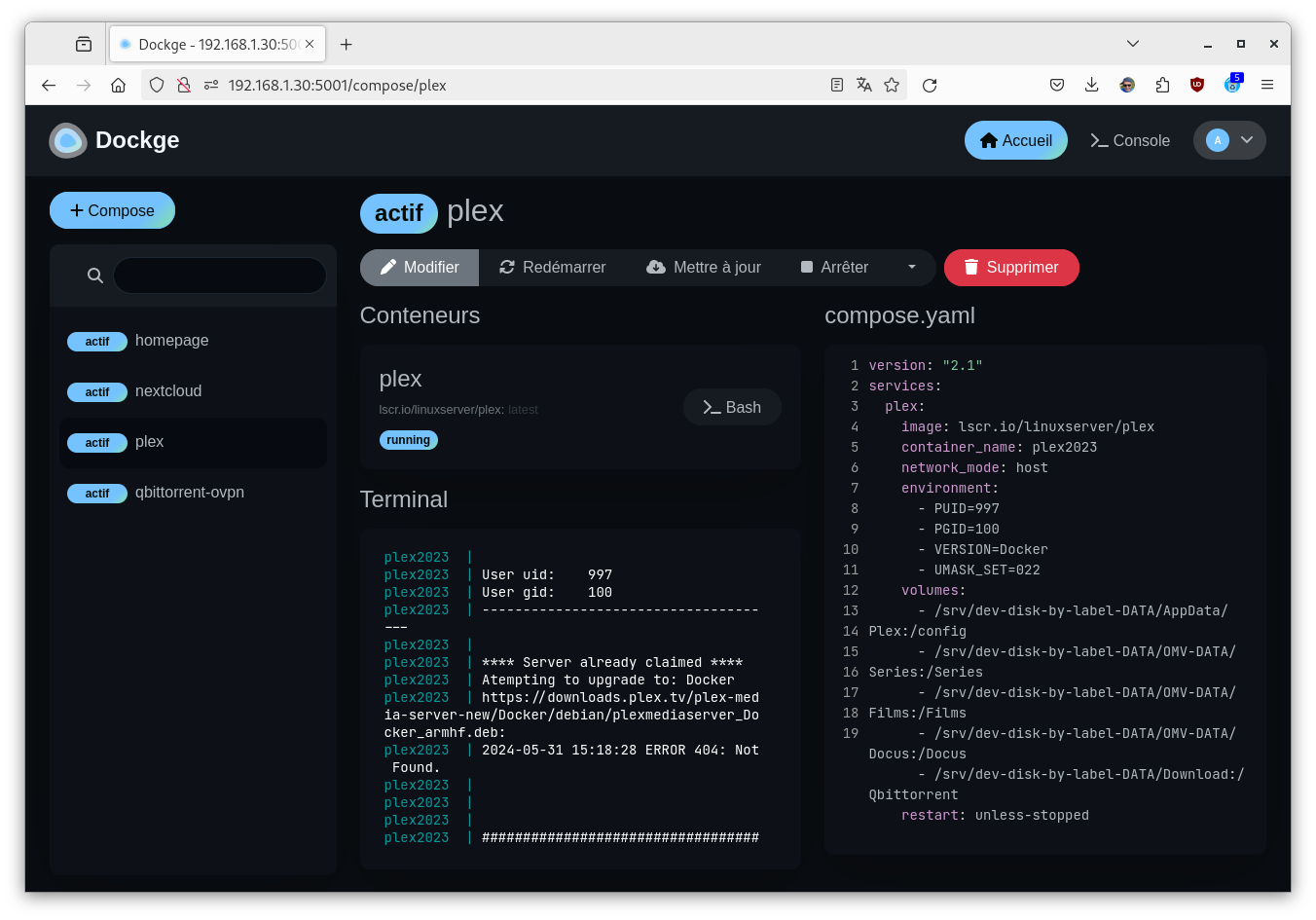1316x920 pixels.
Task: Click the UMASK_SET=022 line
Action: click(979, 570)
